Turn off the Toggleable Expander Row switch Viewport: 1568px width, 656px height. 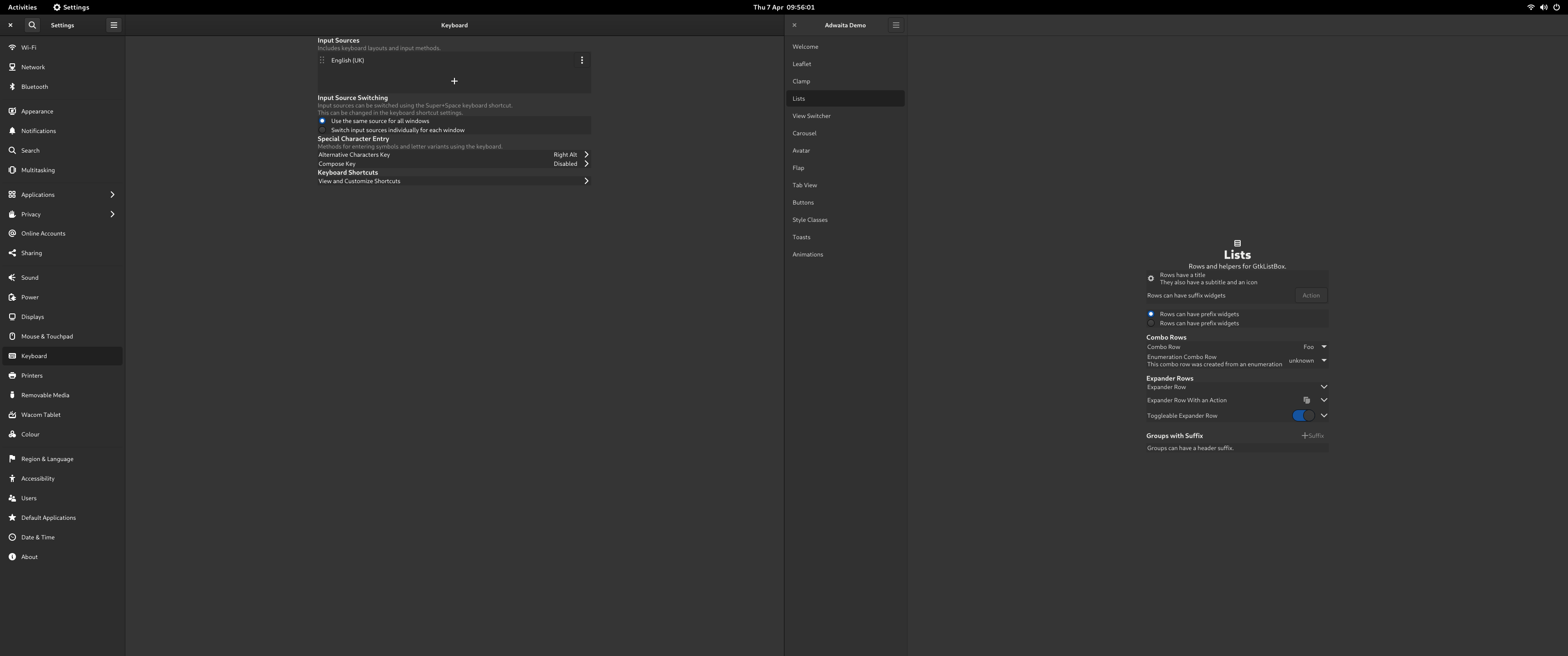pos(1303,415)
